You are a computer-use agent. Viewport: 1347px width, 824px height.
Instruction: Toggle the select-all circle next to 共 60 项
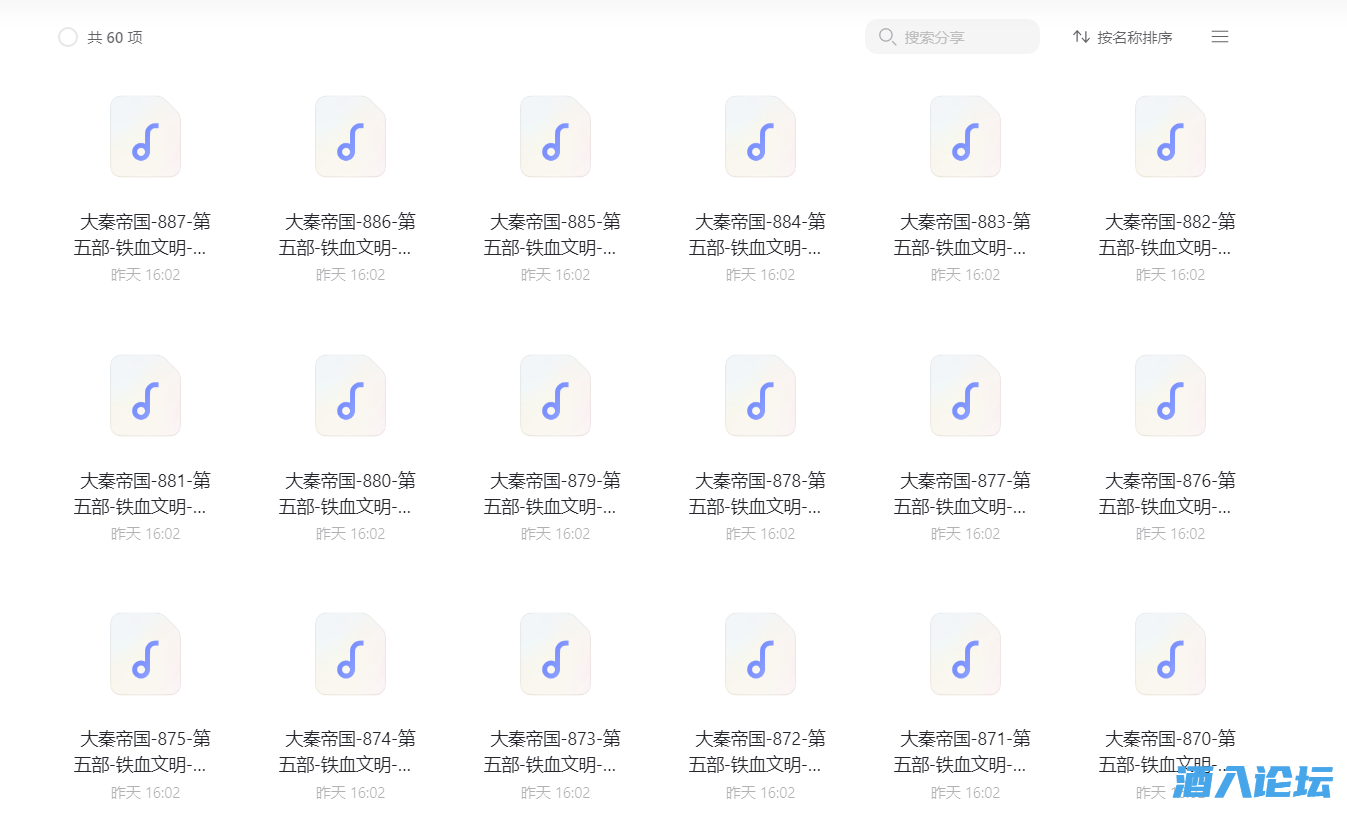coord(68,37)
